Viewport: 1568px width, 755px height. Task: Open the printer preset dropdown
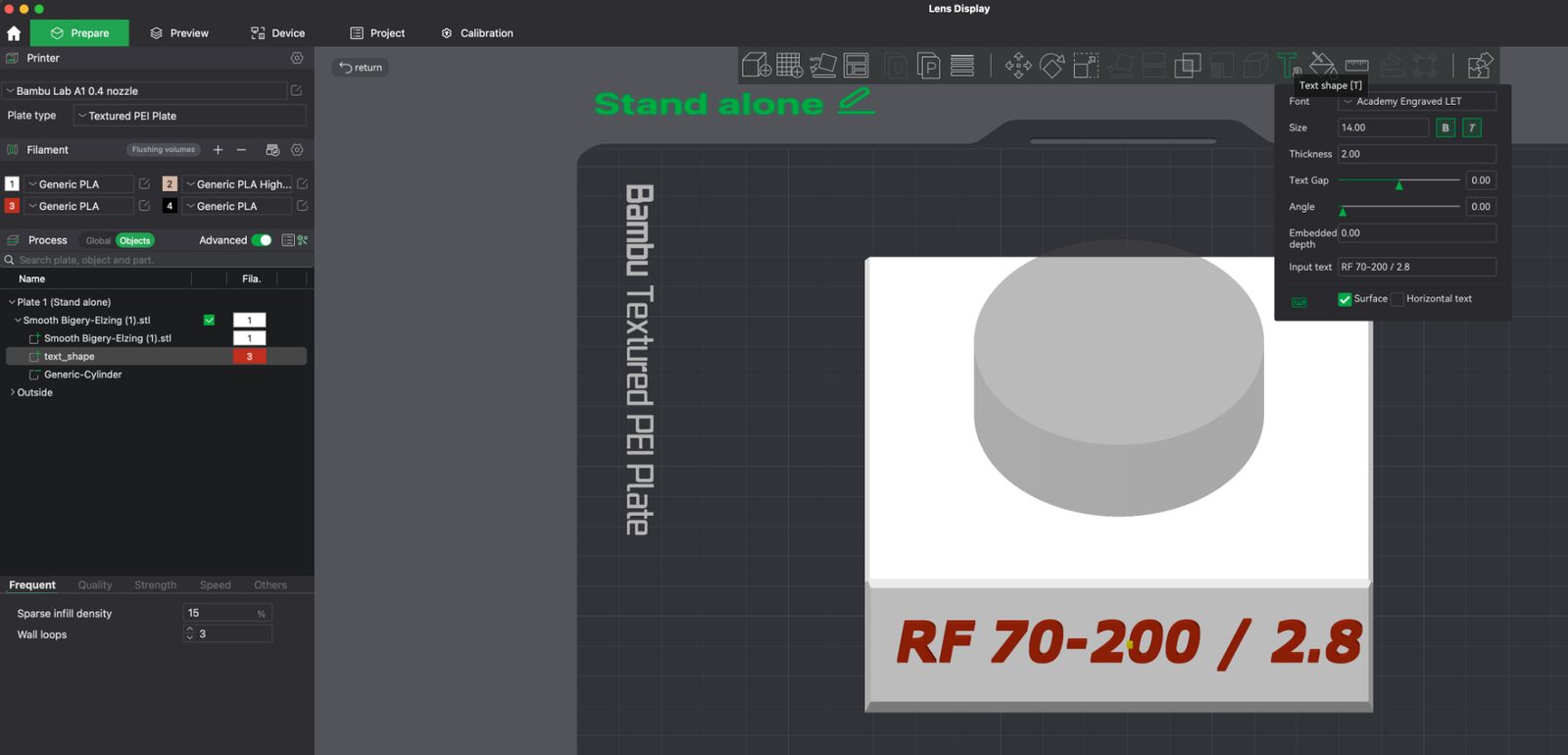pos(144,90)
